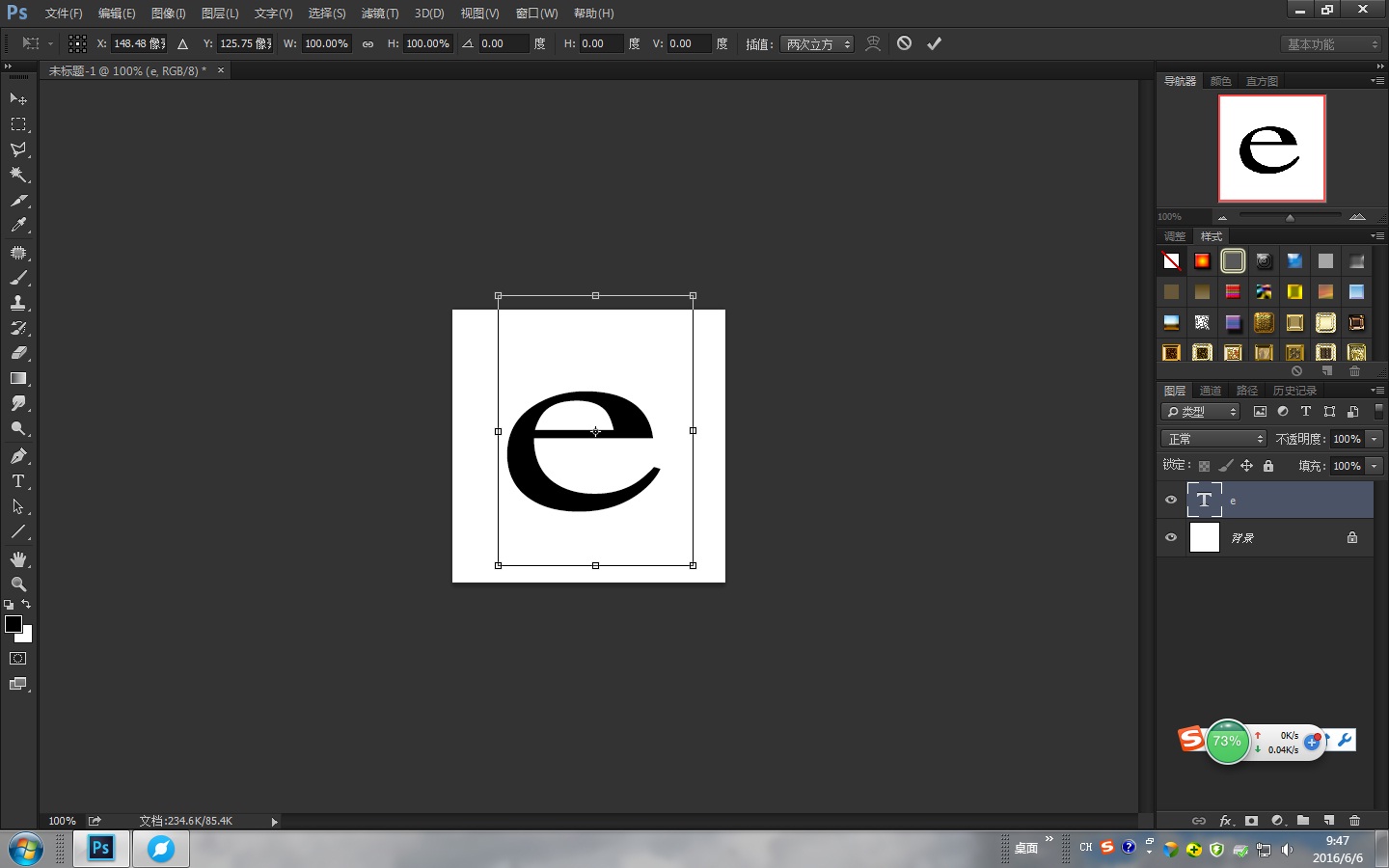Screen dimensions: 1389x868
Task: Open the layer filter type dropdown
Action: click(x=1201, y=412)
